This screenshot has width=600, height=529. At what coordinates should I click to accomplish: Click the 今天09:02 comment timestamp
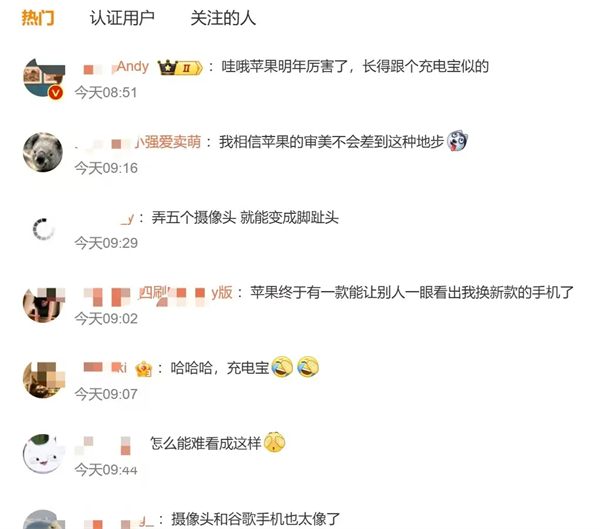click(x=106, y=318)
